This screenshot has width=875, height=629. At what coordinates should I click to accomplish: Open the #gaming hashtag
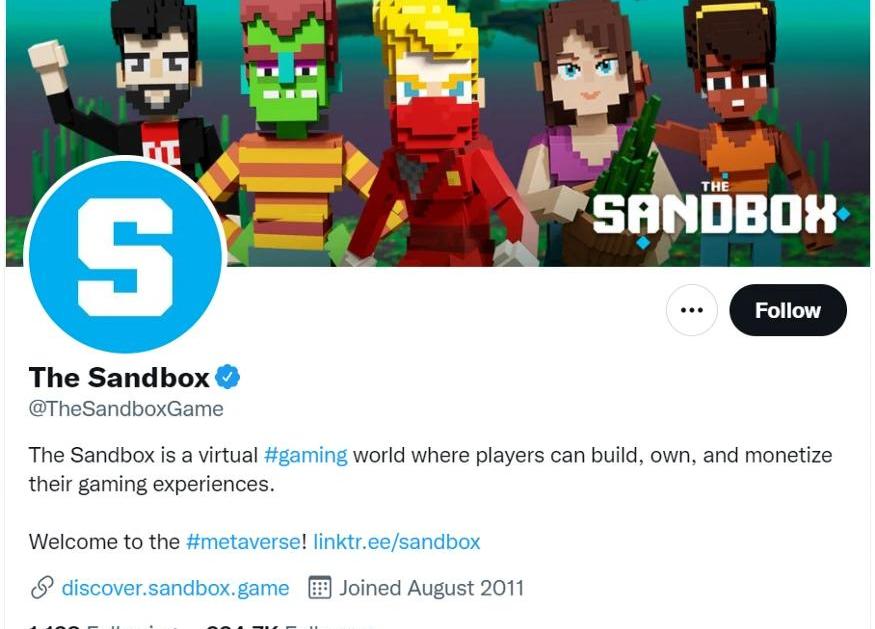(x=305, y=455)
